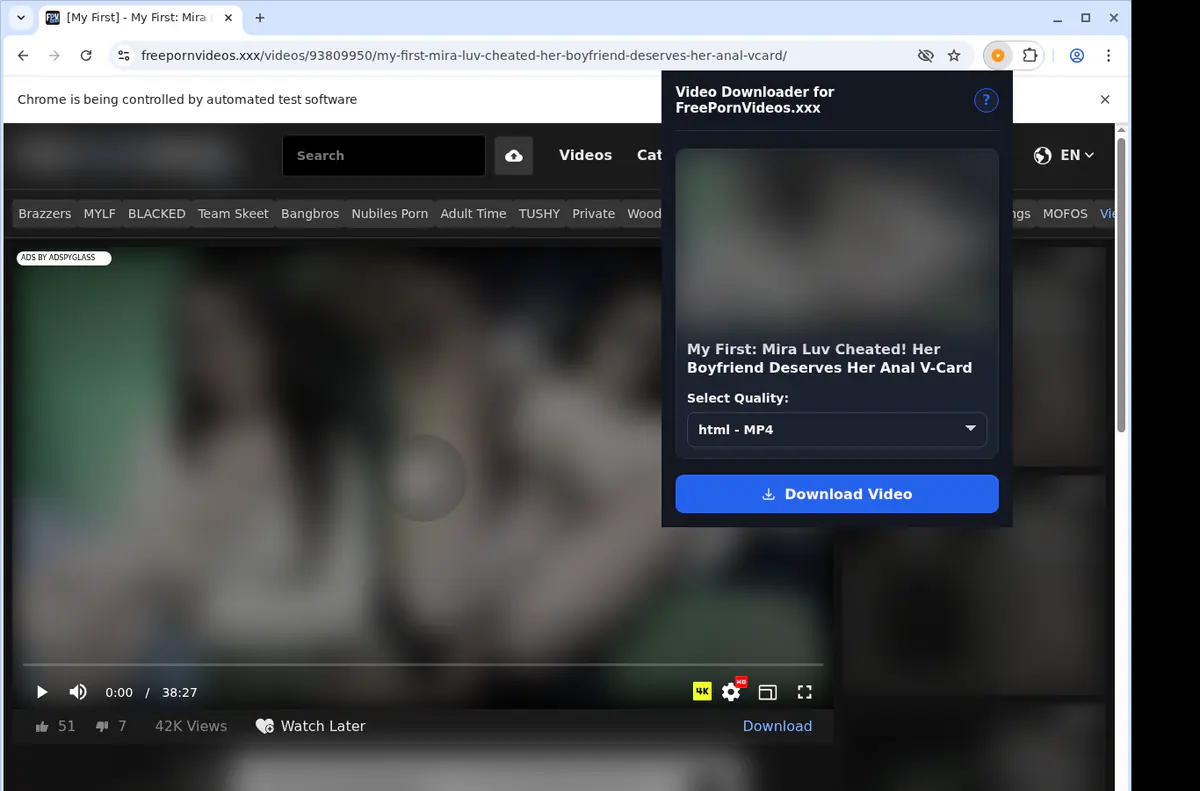Click the upload cloud icon button

click(514, 156)
